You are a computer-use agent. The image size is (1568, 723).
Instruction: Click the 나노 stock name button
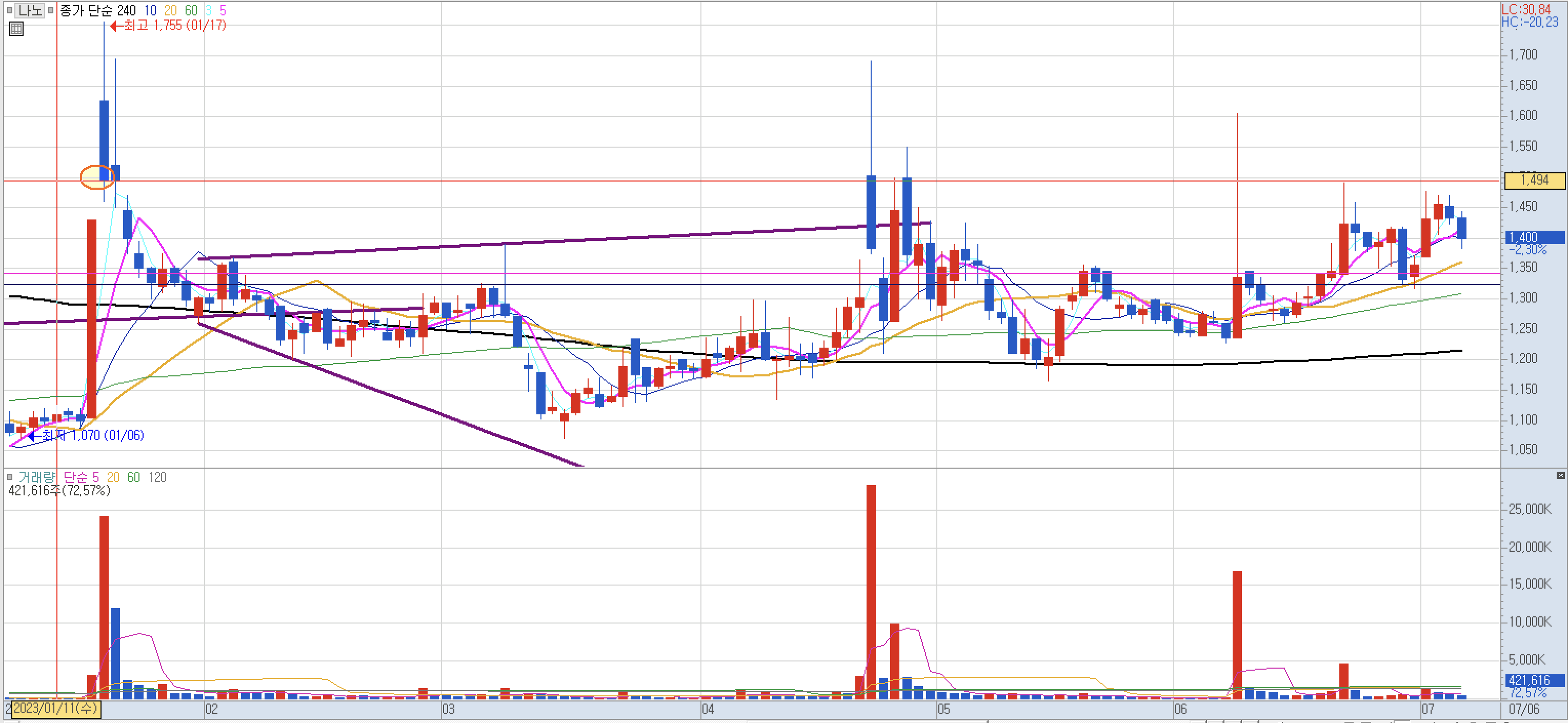click(x=29, y=10)
